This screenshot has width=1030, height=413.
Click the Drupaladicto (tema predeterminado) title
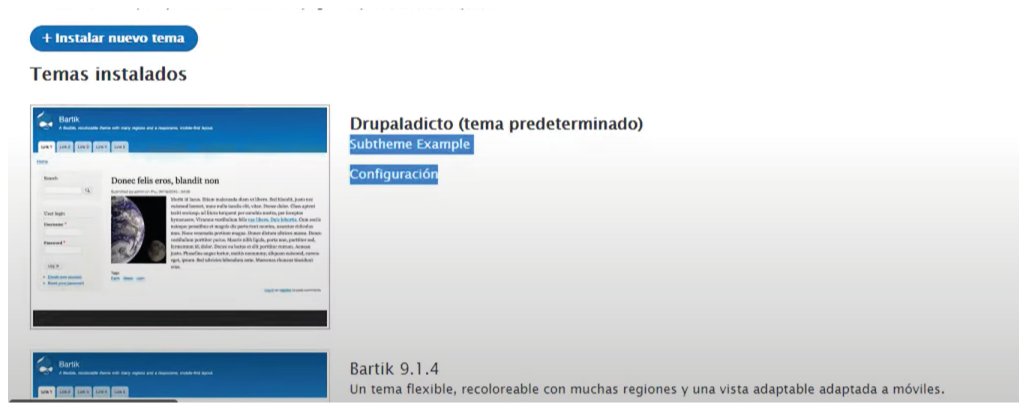point(496,123)
